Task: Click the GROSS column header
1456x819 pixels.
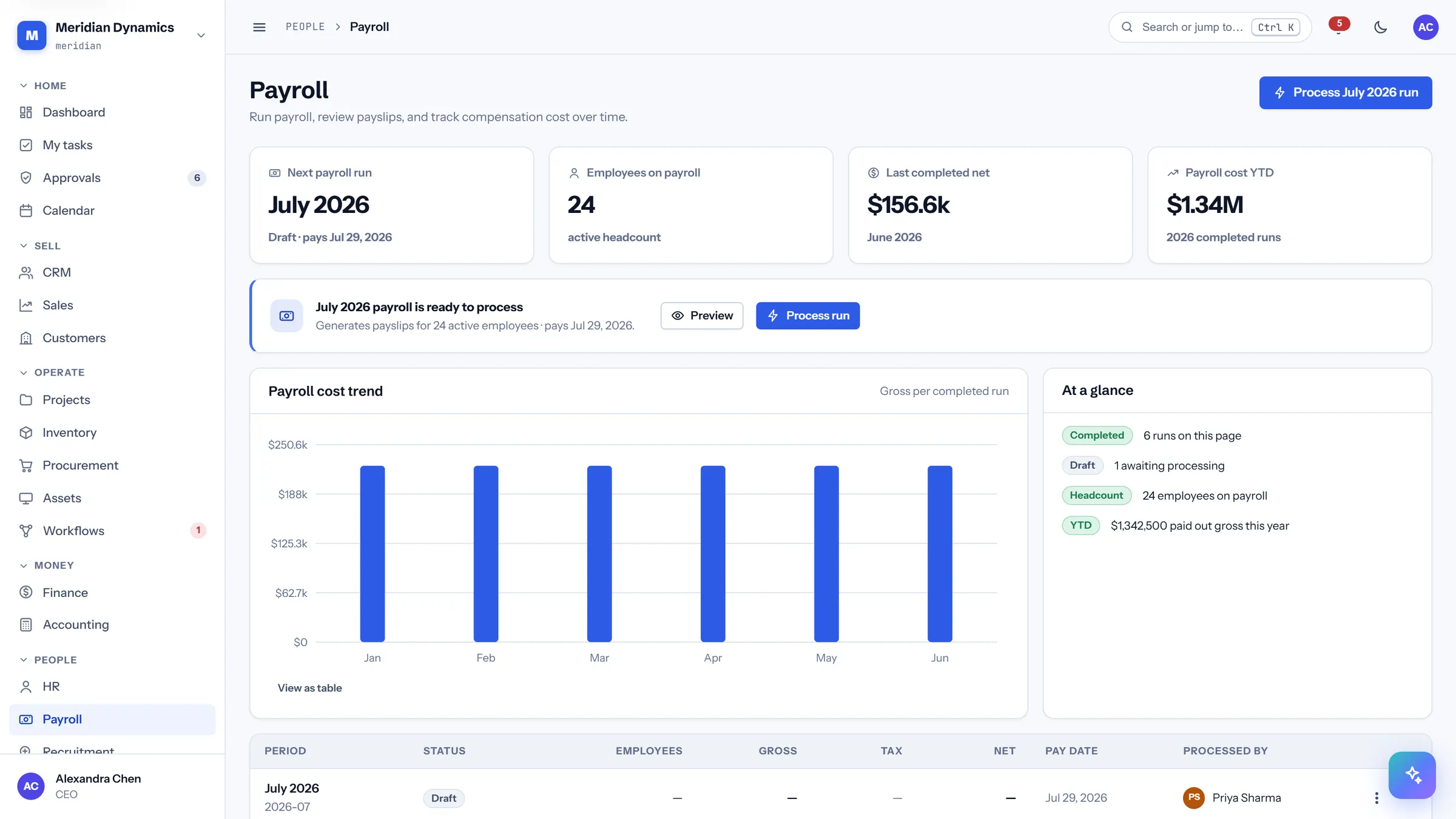Action: [x=778, y=751]
